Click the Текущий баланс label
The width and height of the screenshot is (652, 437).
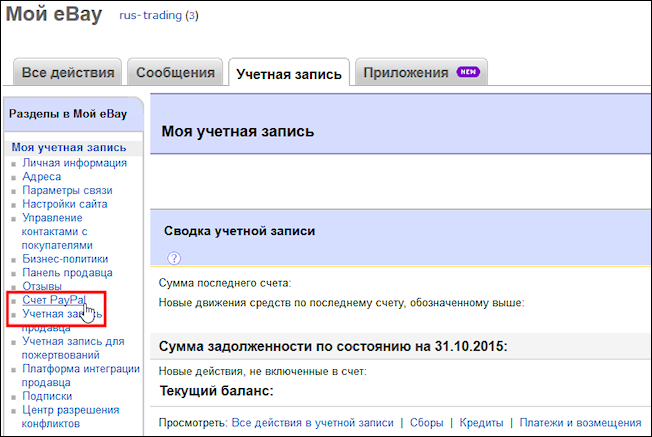[x=216, y=391]
